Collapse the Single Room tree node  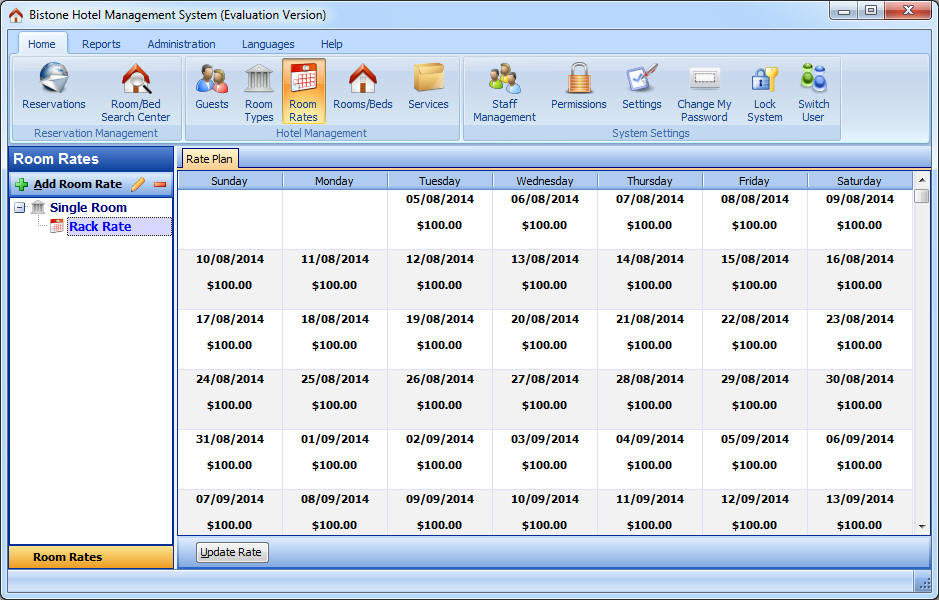(20, 207)
